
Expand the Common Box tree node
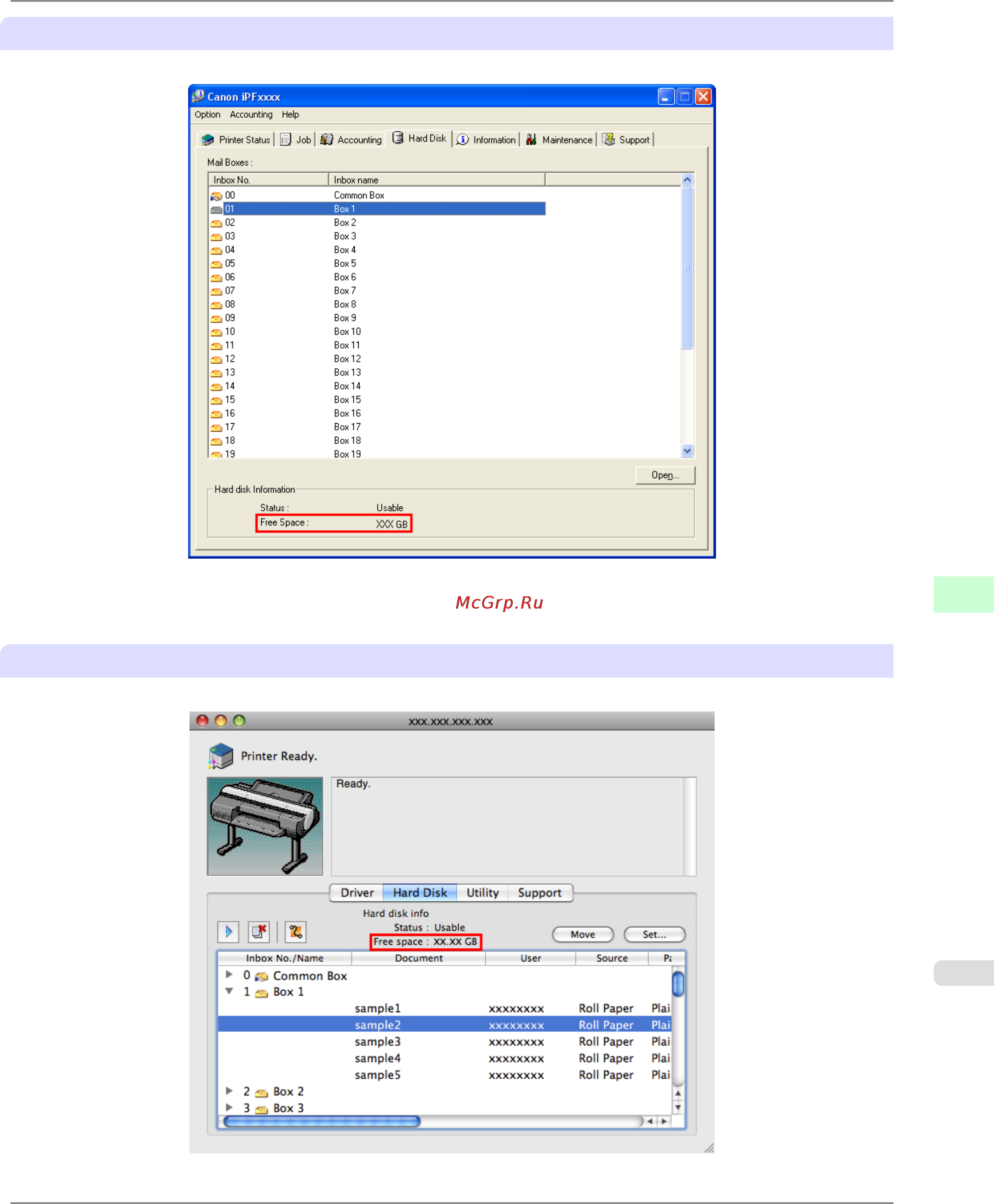(x=229, y=974)
